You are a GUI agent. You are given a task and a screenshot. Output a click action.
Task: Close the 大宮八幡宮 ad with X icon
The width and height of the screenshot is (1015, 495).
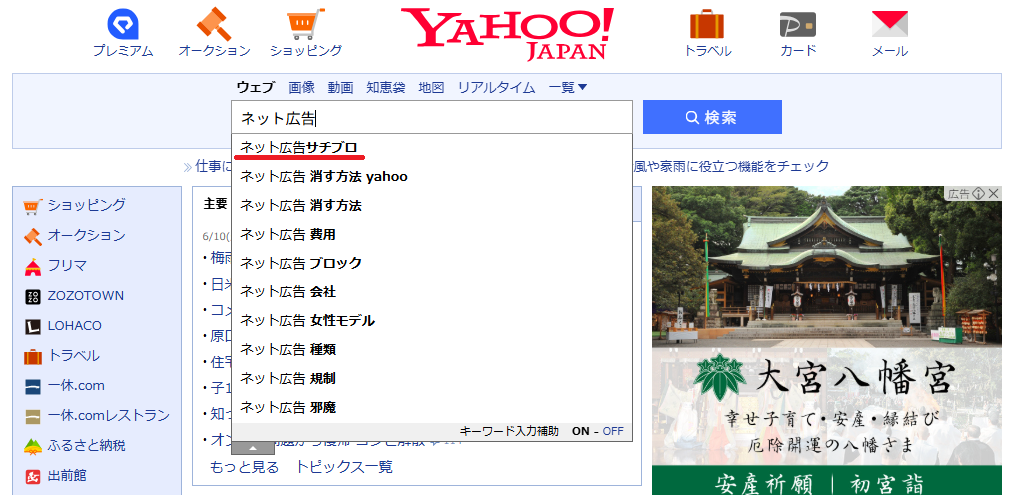(x=994, y=193)
